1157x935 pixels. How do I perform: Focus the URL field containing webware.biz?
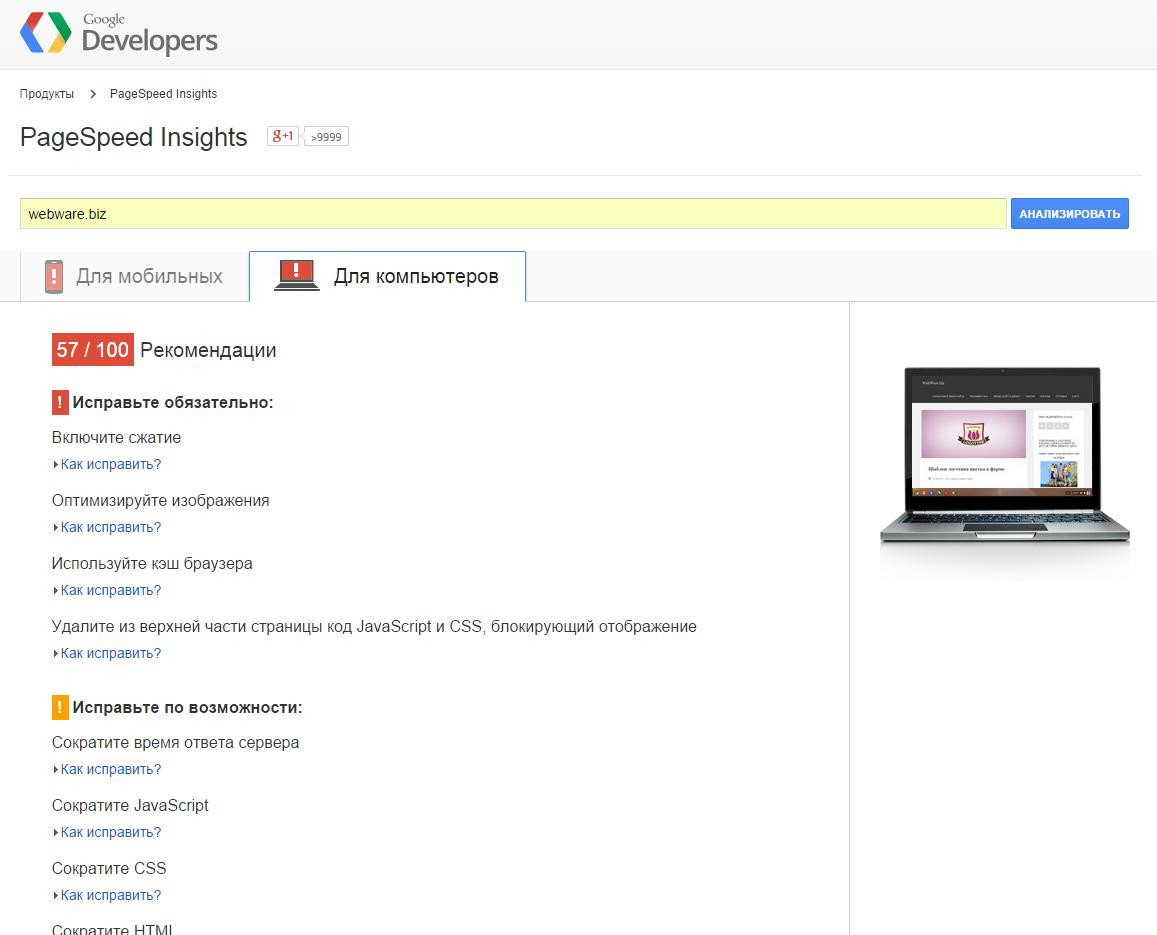513,213
